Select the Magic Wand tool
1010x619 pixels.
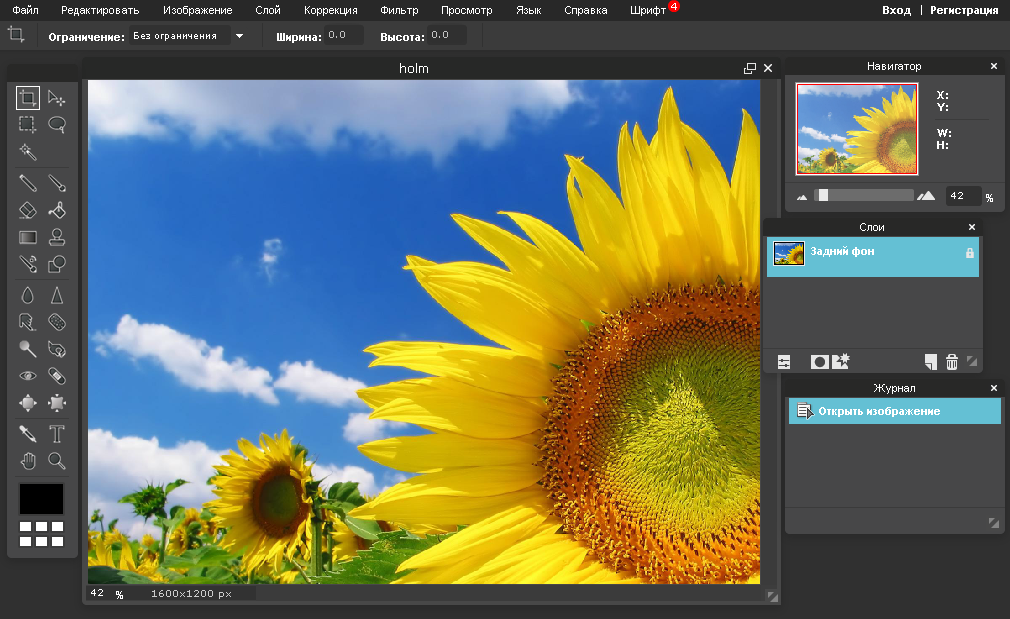28,151
